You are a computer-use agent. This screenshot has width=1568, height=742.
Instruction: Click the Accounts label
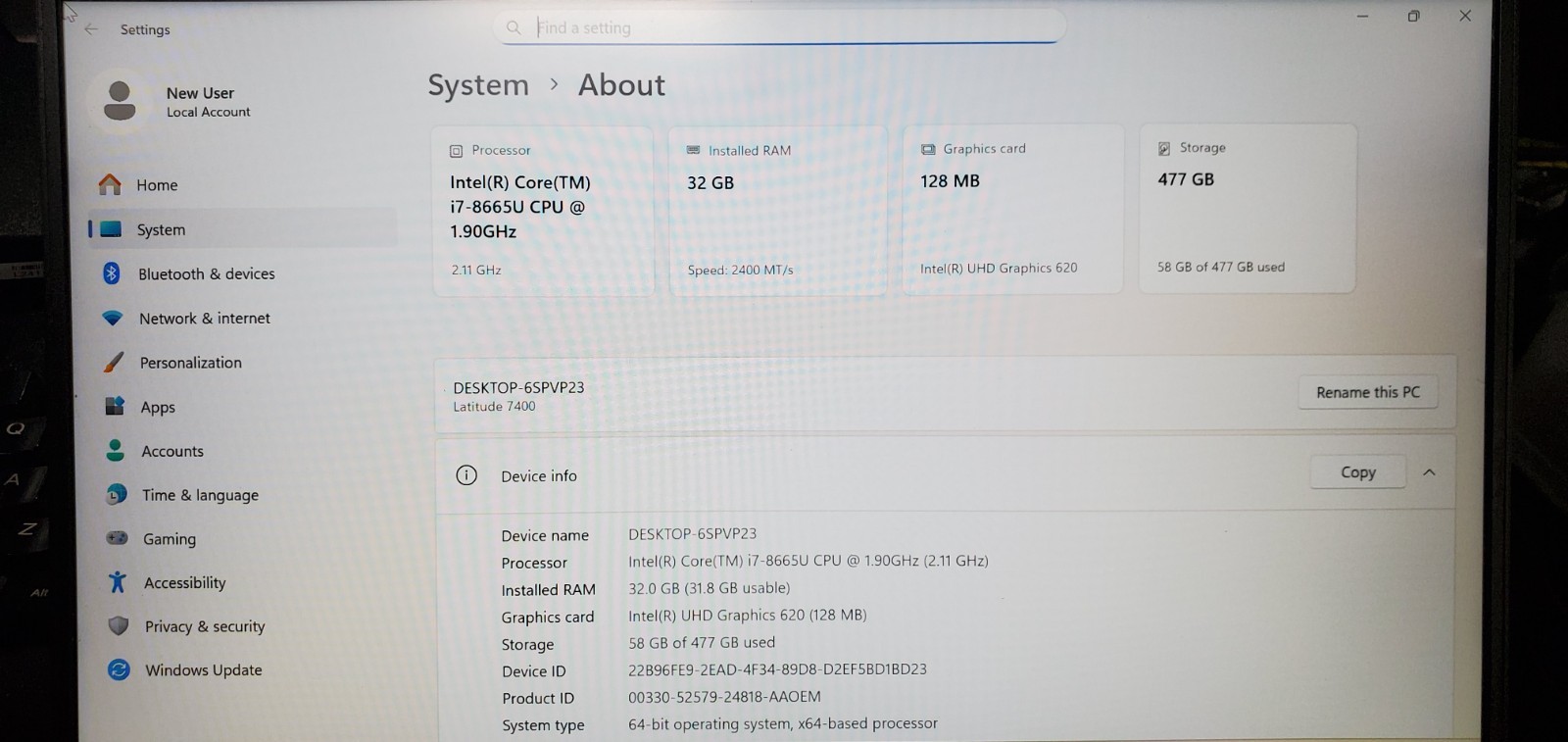(172, 451)
